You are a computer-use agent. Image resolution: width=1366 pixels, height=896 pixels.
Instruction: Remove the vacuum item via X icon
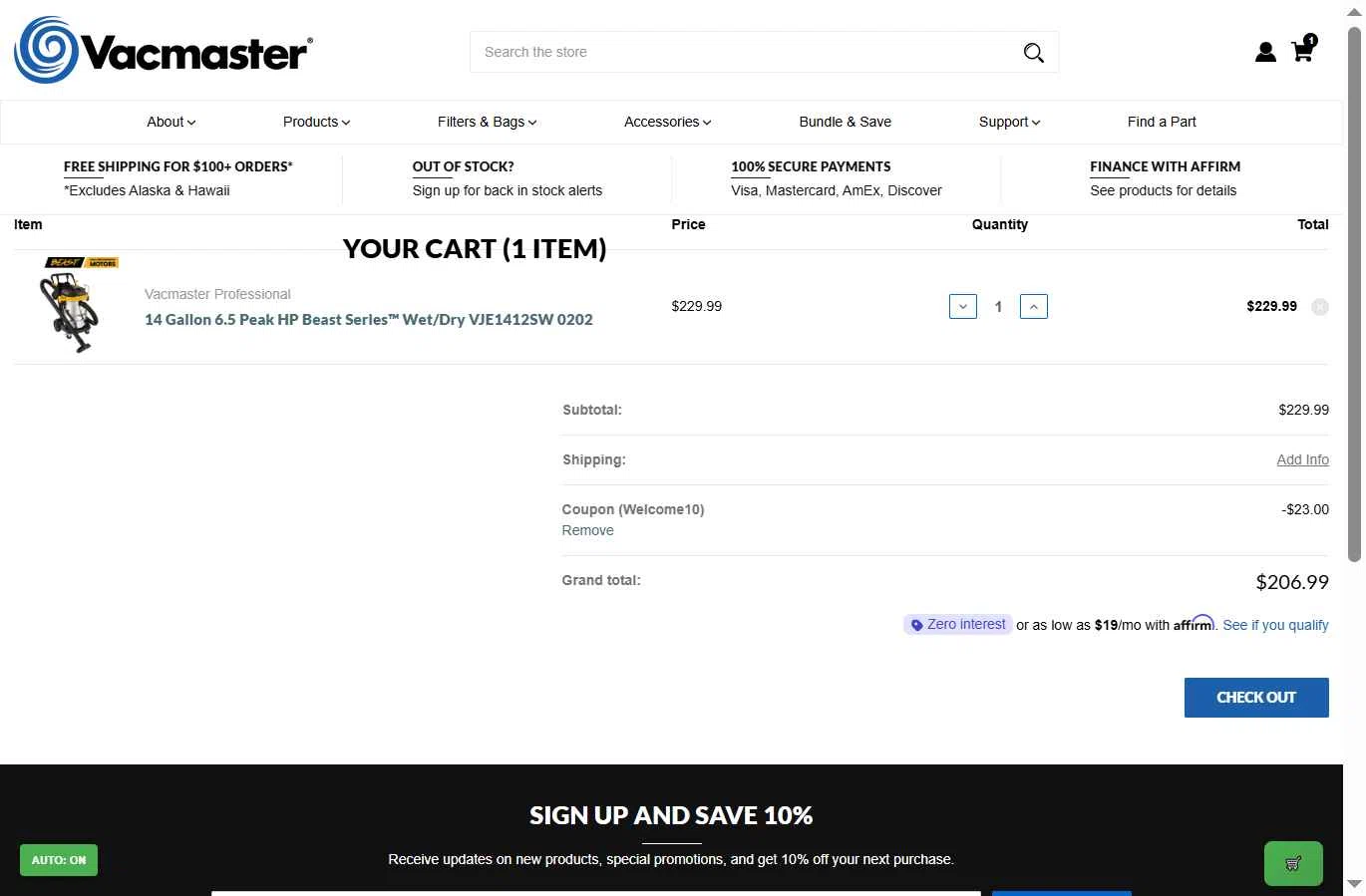pos(1320,307)
